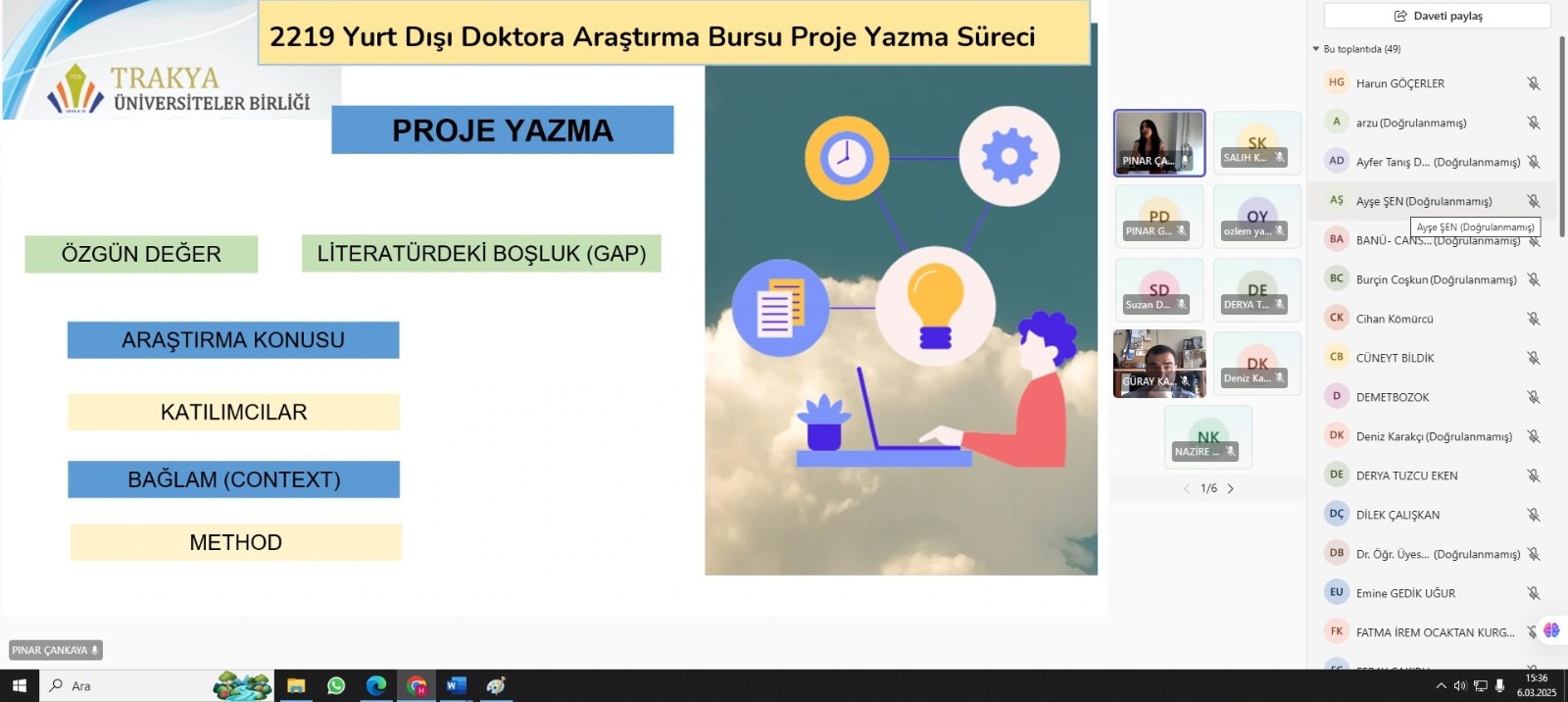Open WhatsApp from the taskbar
Viewport: 1568px width, 702px height.
coord(336,685)
